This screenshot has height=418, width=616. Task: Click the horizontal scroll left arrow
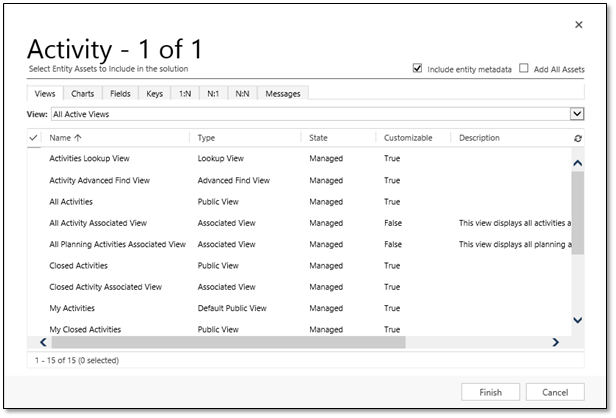click(43, 342)
